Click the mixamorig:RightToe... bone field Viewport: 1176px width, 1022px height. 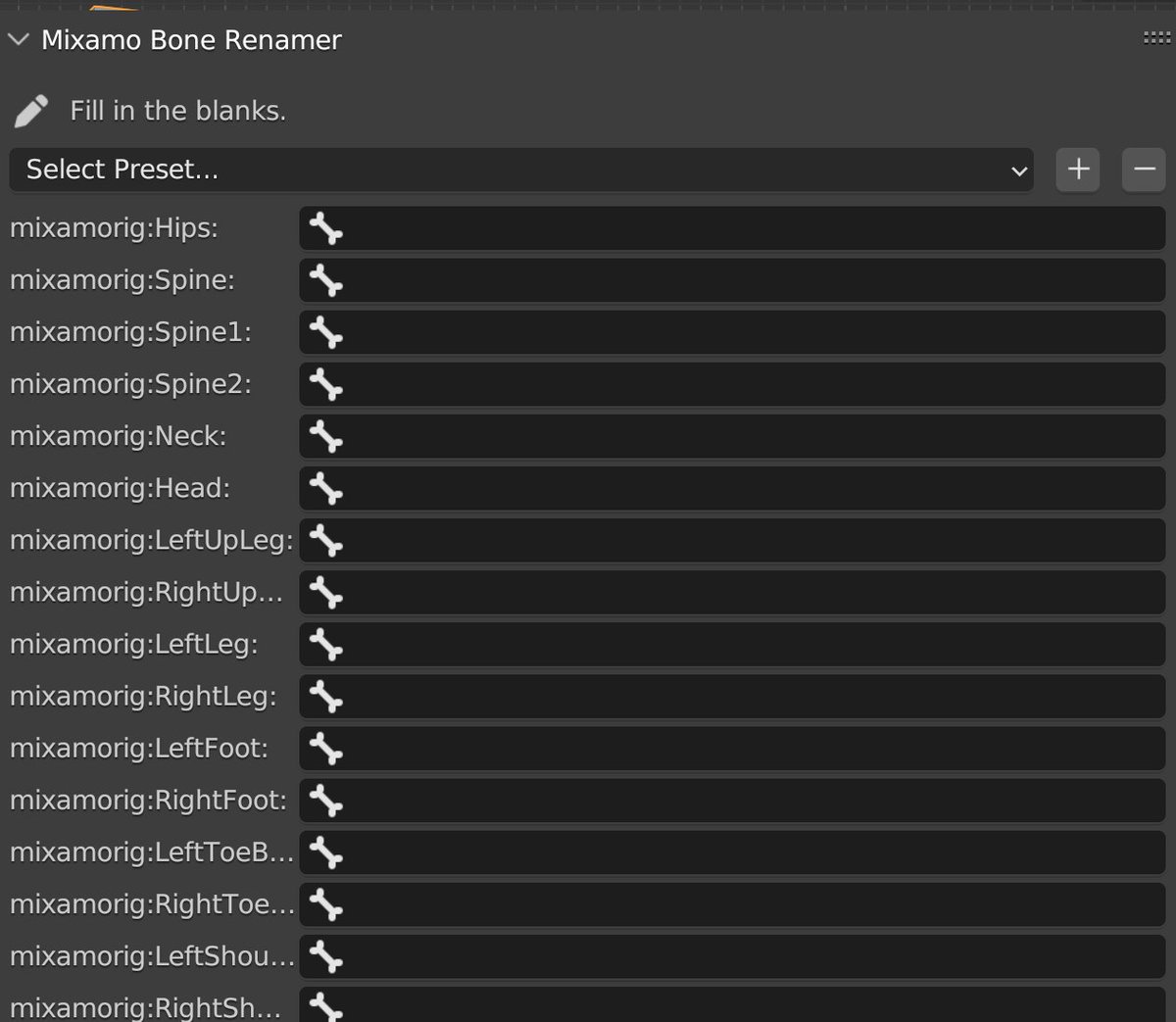point(732,903)
